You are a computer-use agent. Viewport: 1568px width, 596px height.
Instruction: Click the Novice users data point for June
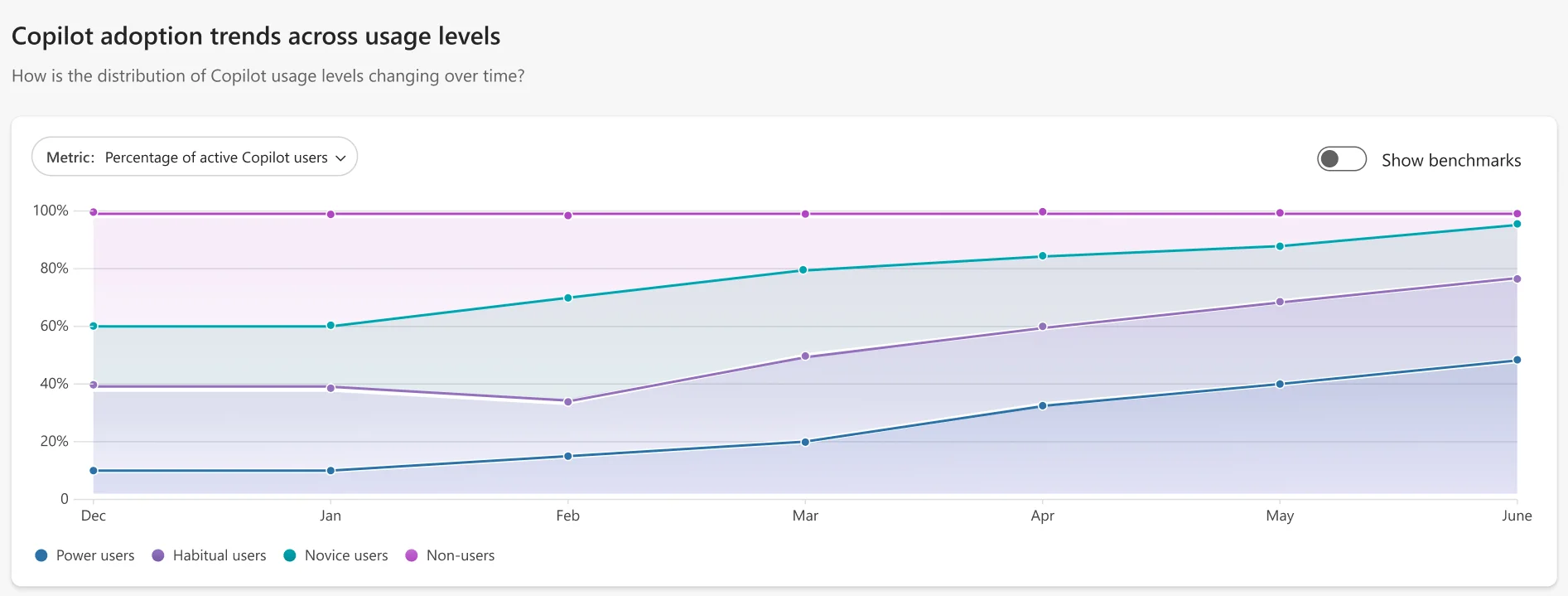point(1517,224)
